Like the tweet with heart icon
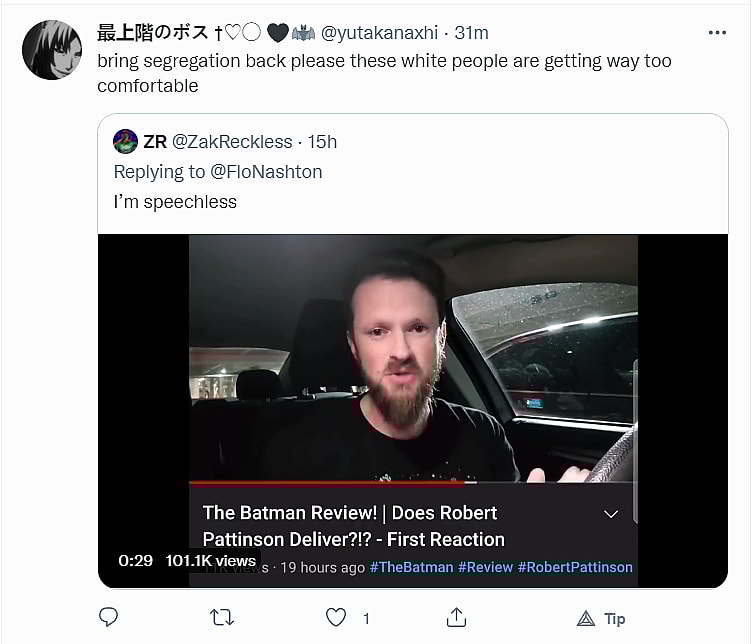 [x=337, y=617]
